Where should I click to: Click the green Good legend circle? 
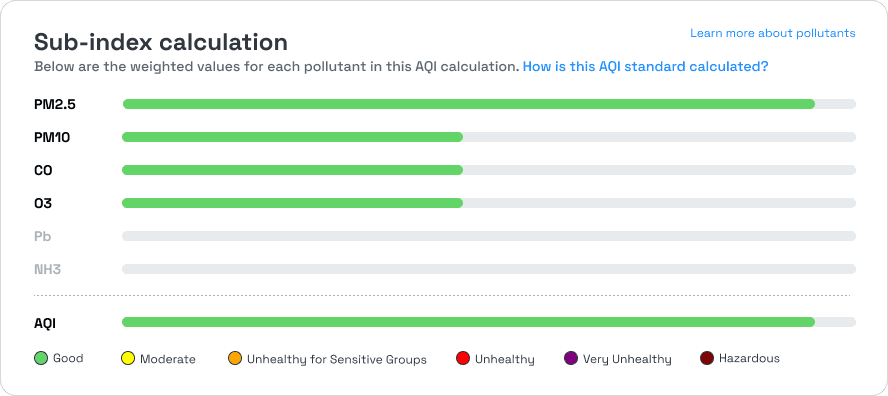pos(41,359)
